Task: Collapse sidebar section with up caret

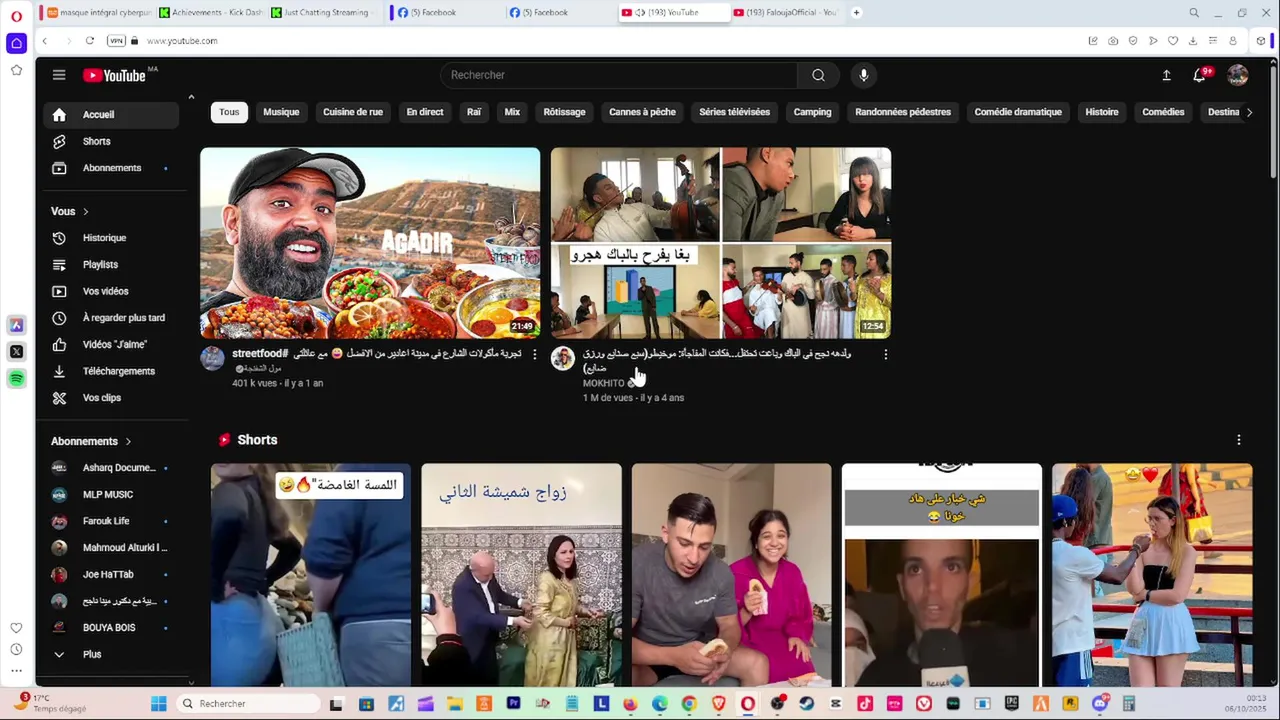Action: (191, 97)
